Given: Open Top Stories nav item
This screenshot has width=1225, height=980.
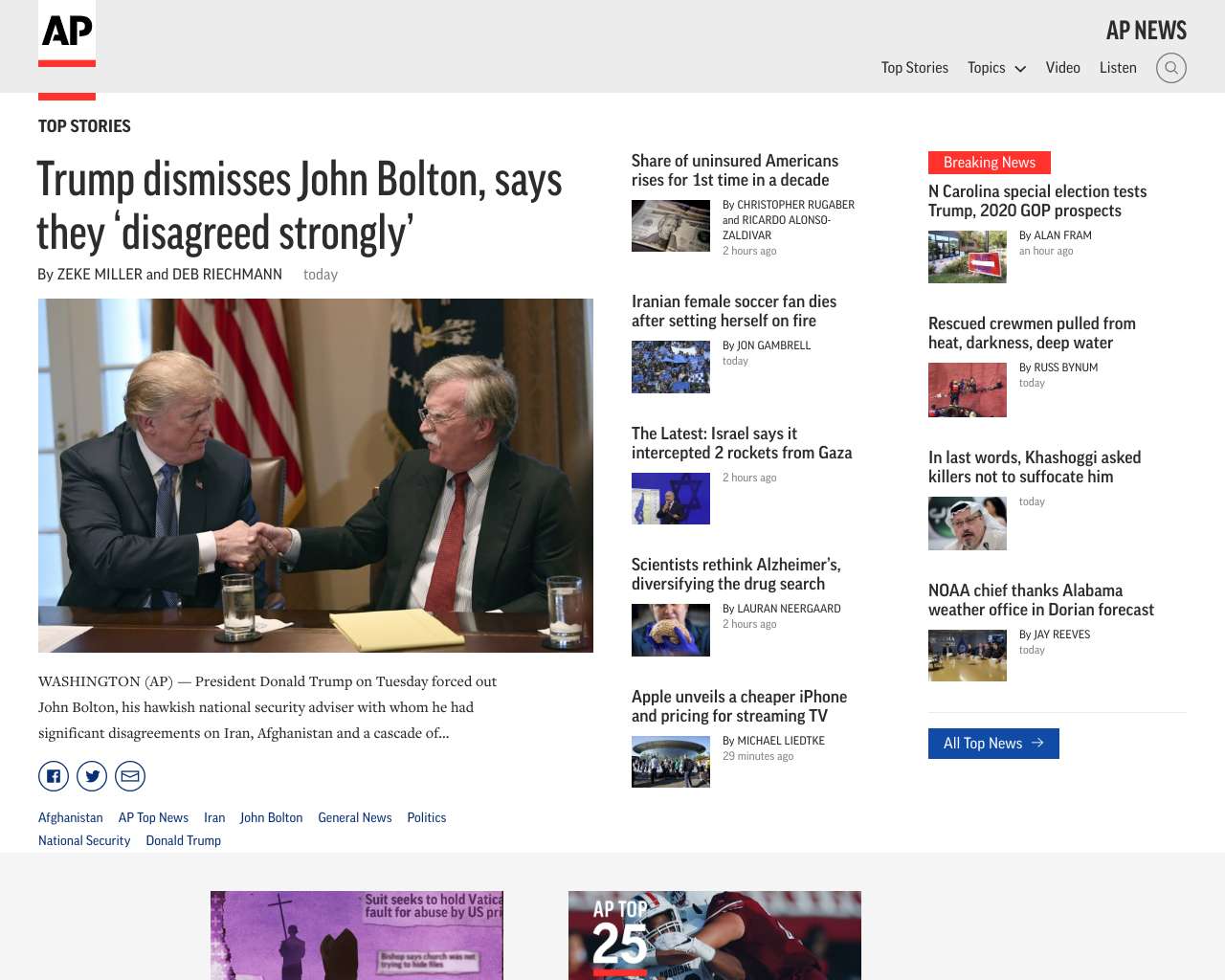Looking at the screenshot, I should [914, 68].
